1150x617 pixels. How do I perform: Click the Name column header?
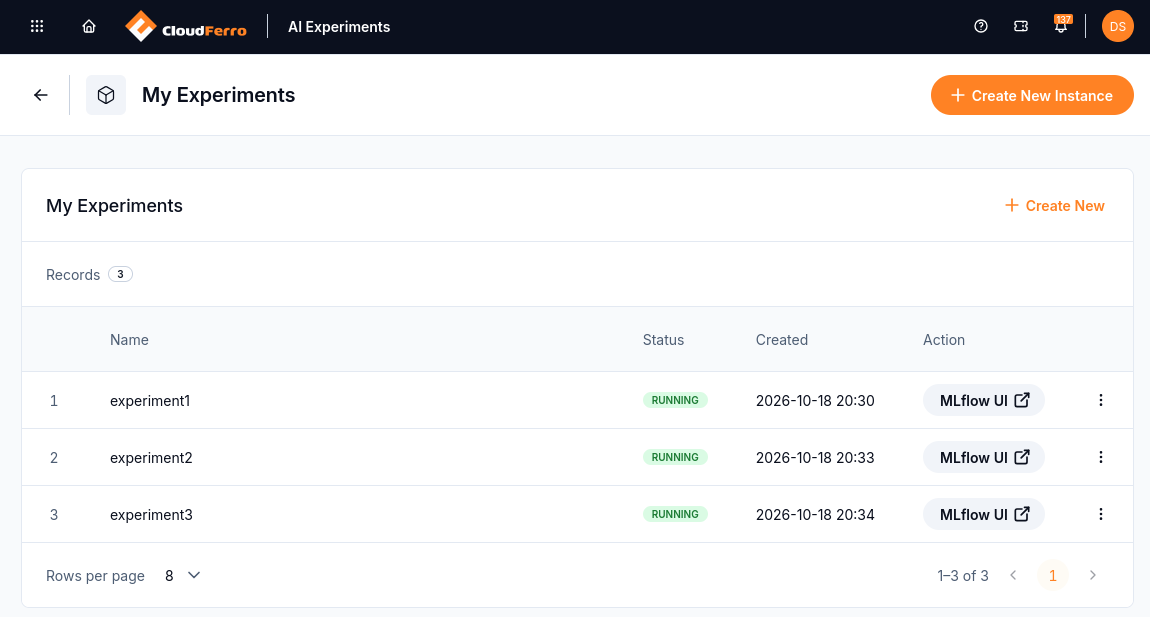tap(129, 340)
